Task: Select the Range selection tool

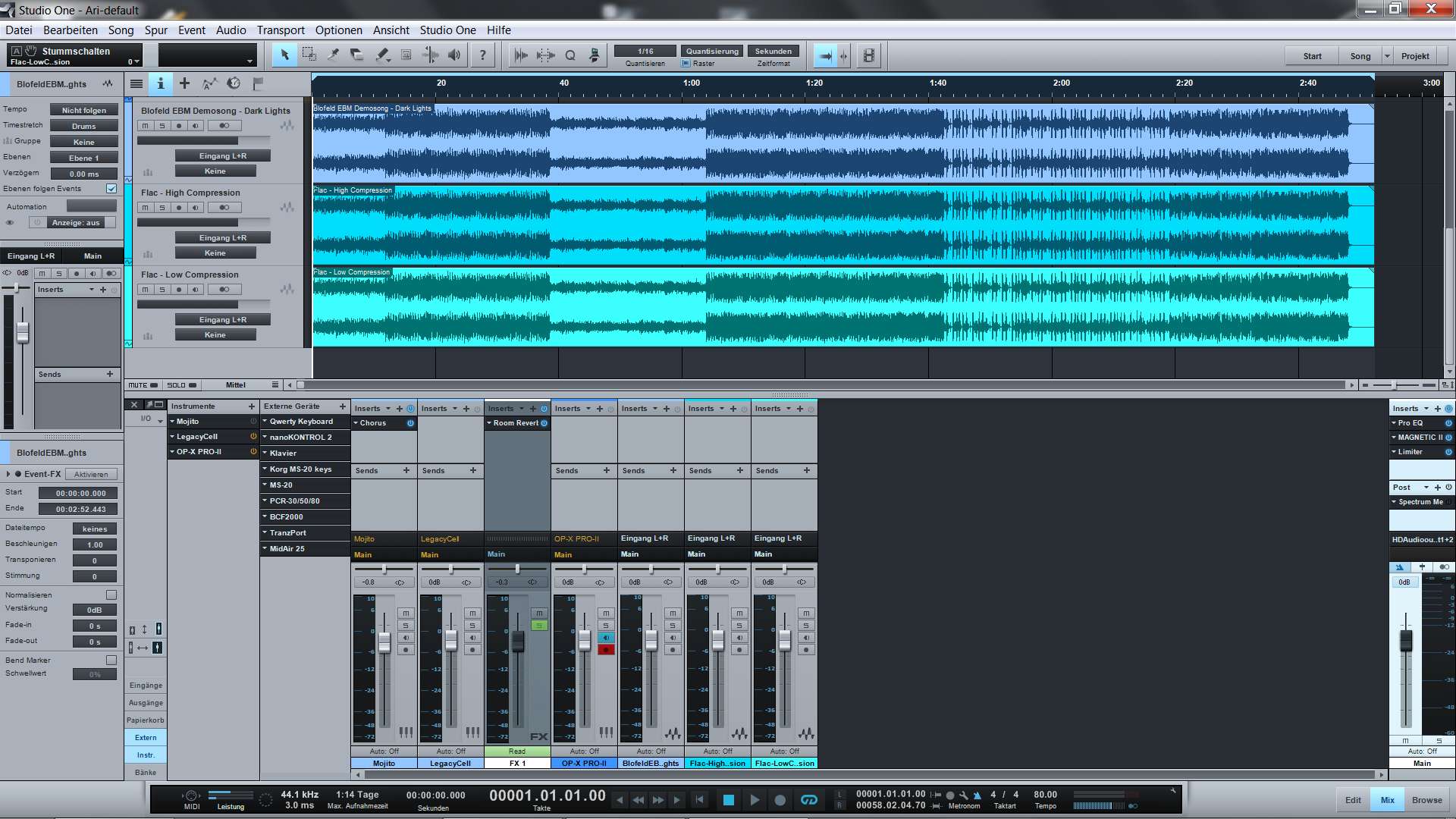Action: [x=309, y=55]
